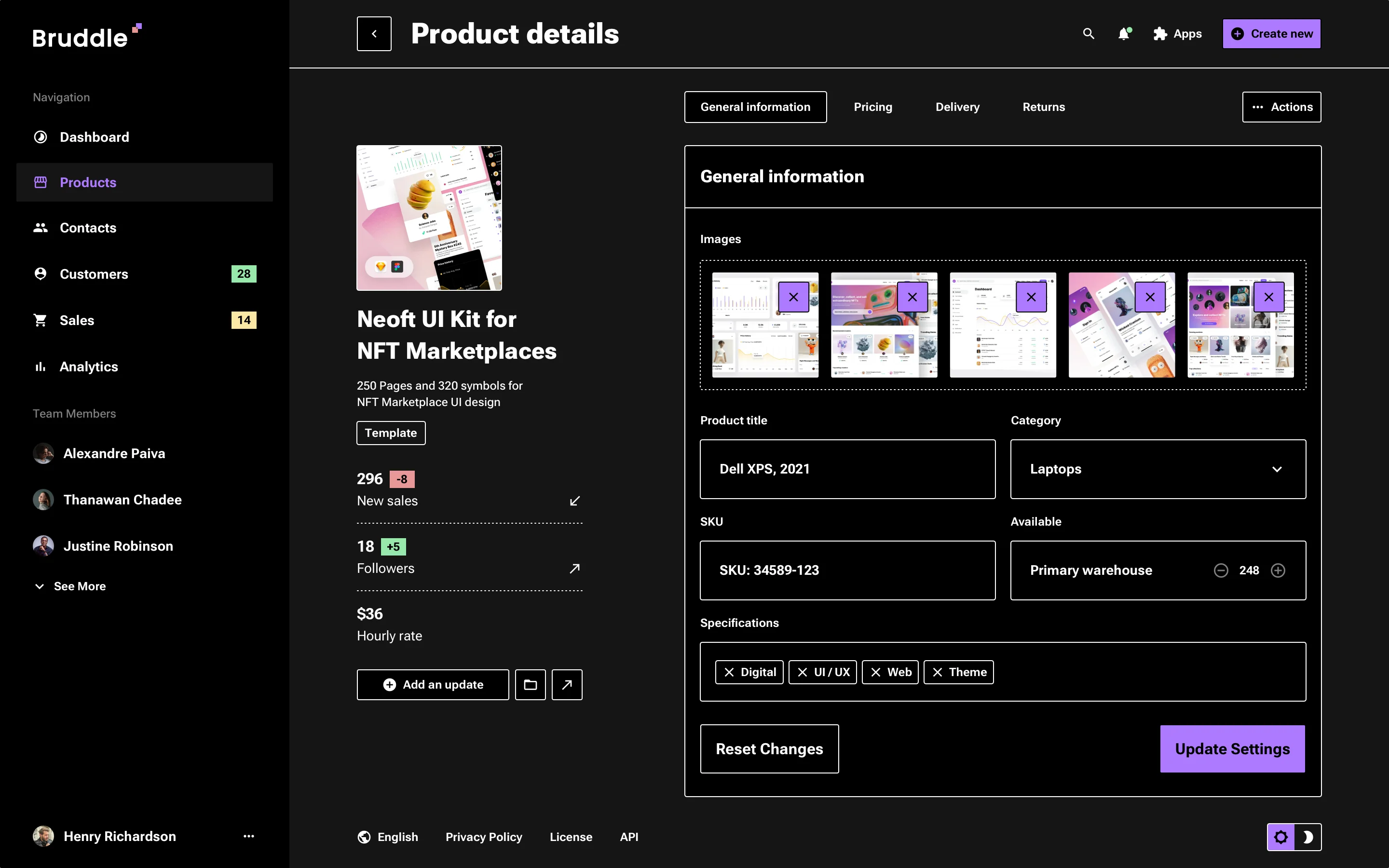Open the Apps puzzle icon

1159,34
